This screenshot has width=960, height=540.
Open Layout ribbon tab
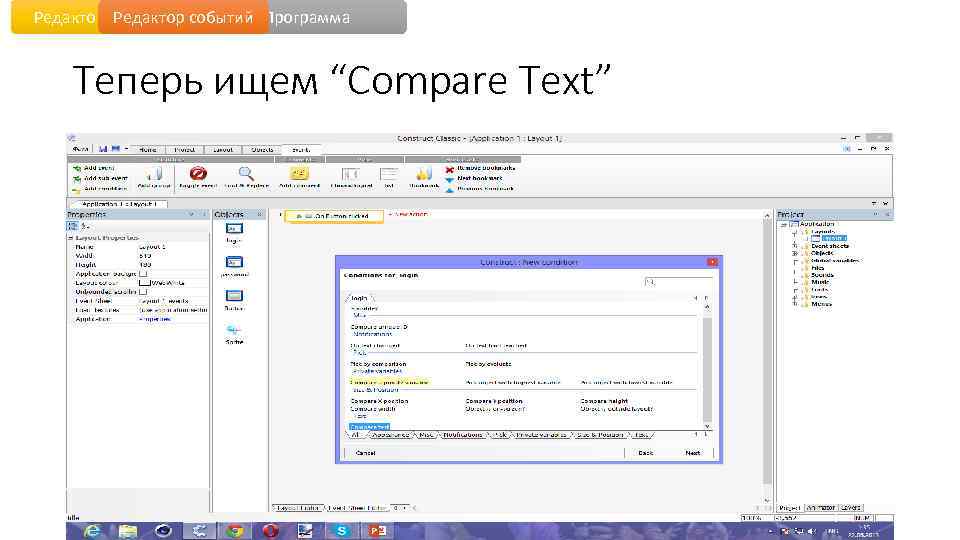pyautogui.click(x=223, y=150)
